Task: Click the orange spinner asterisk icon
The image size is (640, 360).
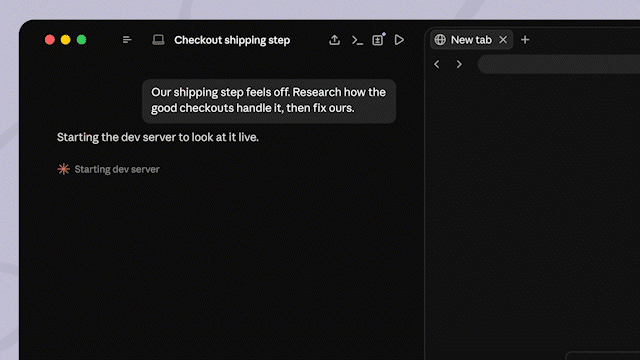Action: [63, 169]
